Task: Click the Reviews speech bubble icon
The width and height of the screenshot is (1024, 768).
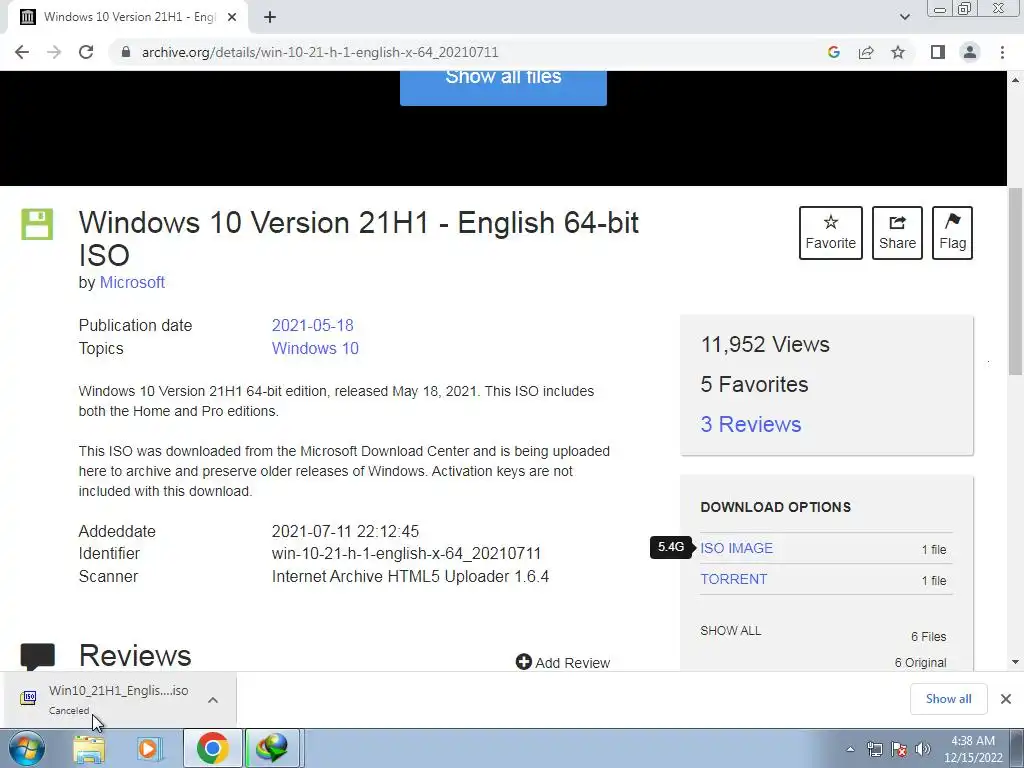Action: [x=37, y=656]
